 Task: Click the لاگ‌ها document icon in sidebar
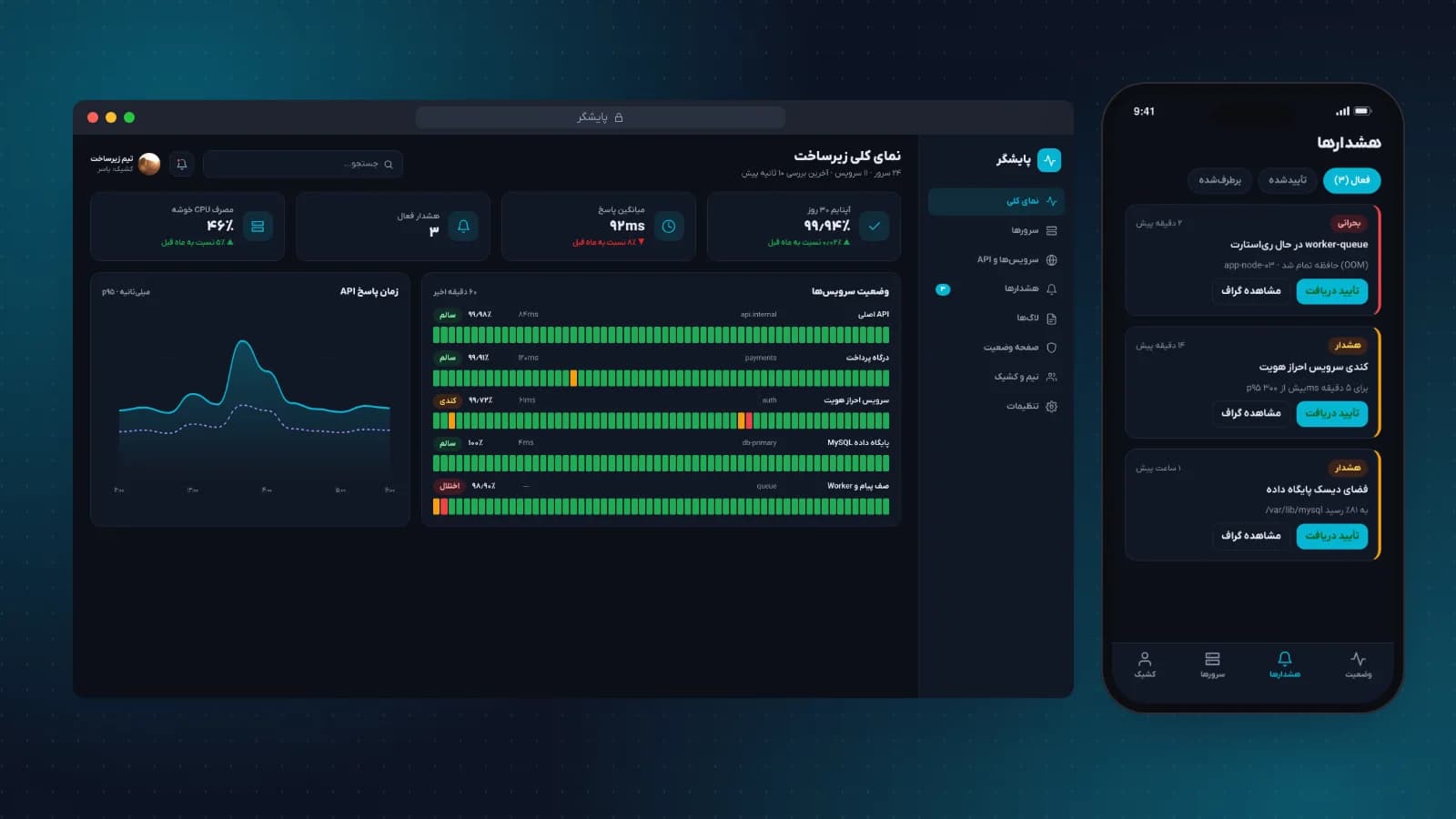(1052, 318)
